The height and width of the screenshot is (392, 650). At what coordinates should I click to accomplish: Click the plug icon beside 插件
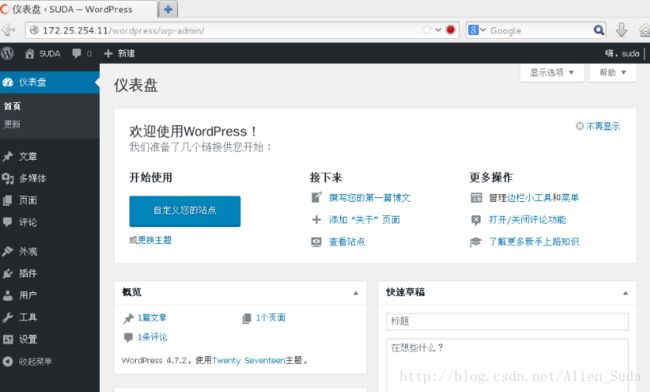7,273
